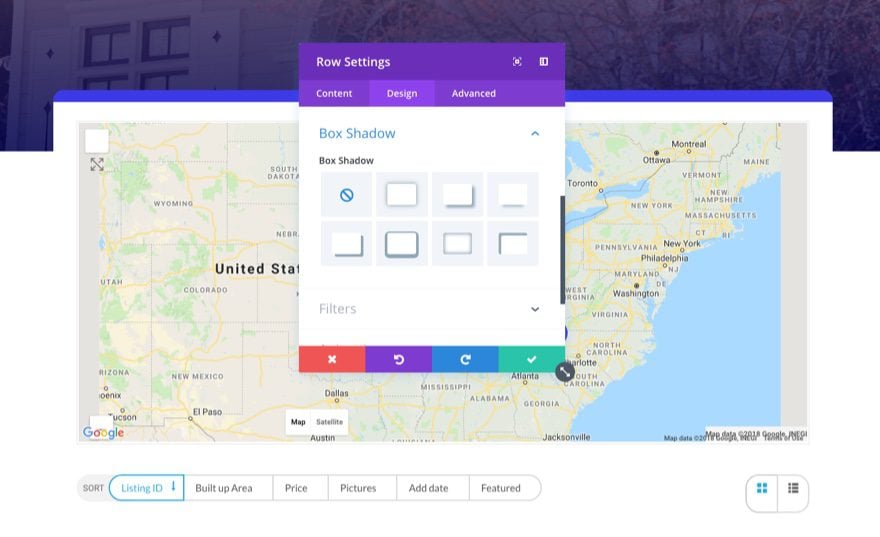Viewport: 880px width, 537px height.
Task: Click the map fullscreen expand arrows icon
Action: [x=97, y=164]
